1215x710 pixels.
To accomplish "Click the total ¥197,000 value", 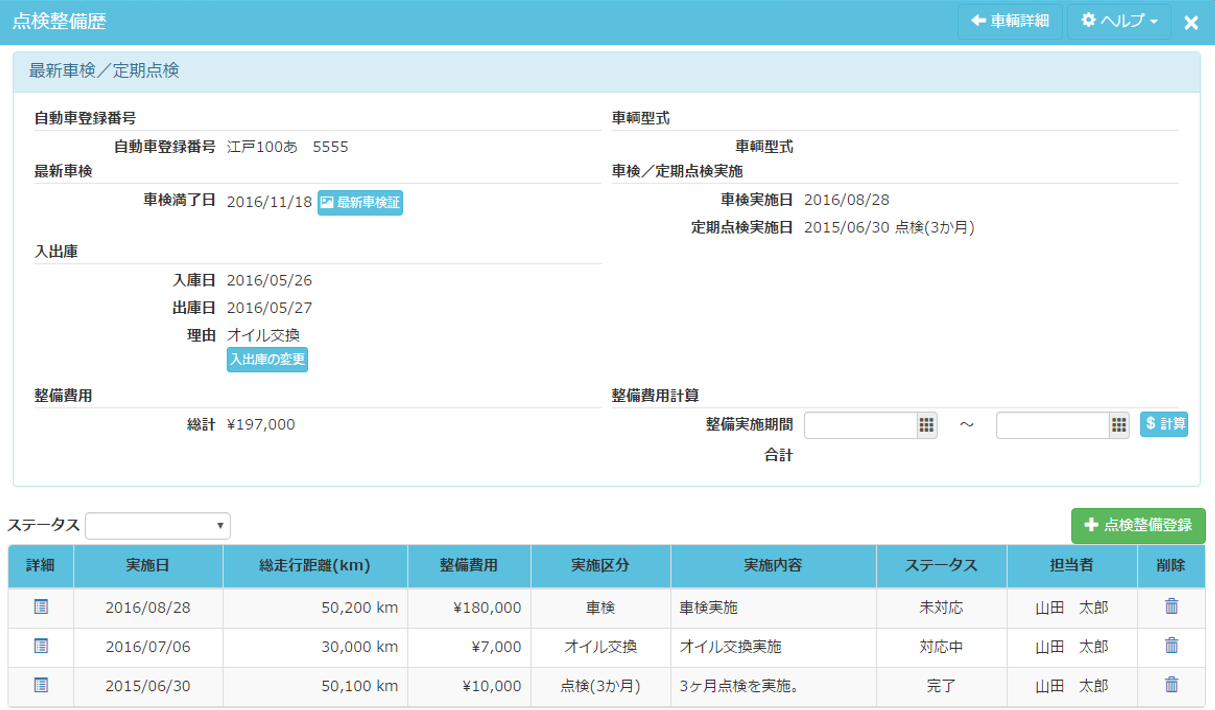I will click(261, 424).
